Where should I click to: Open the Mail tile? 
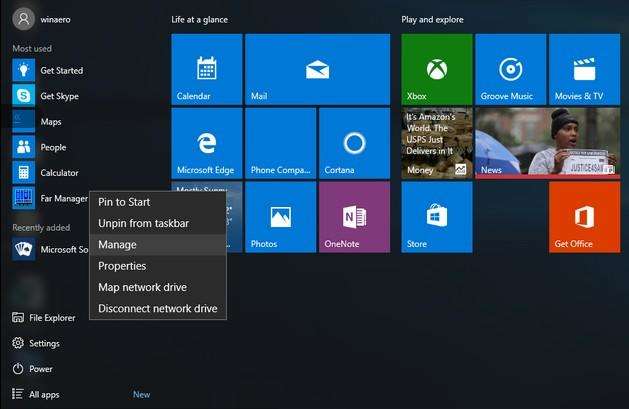tap(317, 69)
